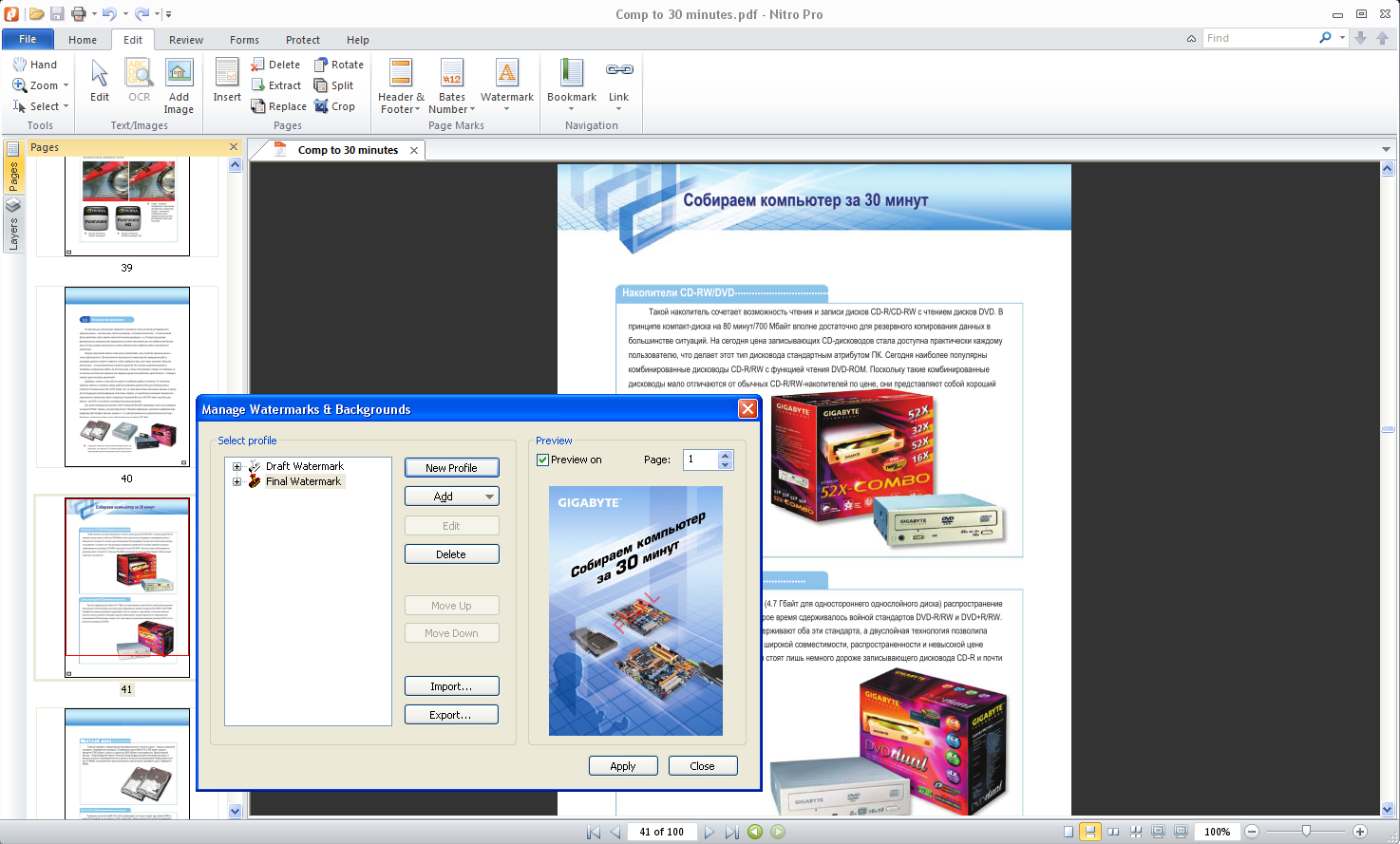Click the Replace pages tool

[279, 106]
